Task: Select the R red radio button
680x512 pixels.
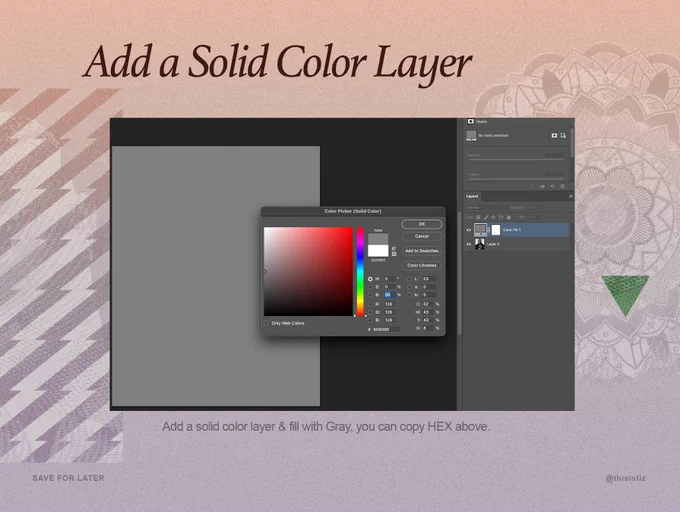Action: tap(370, 304)
